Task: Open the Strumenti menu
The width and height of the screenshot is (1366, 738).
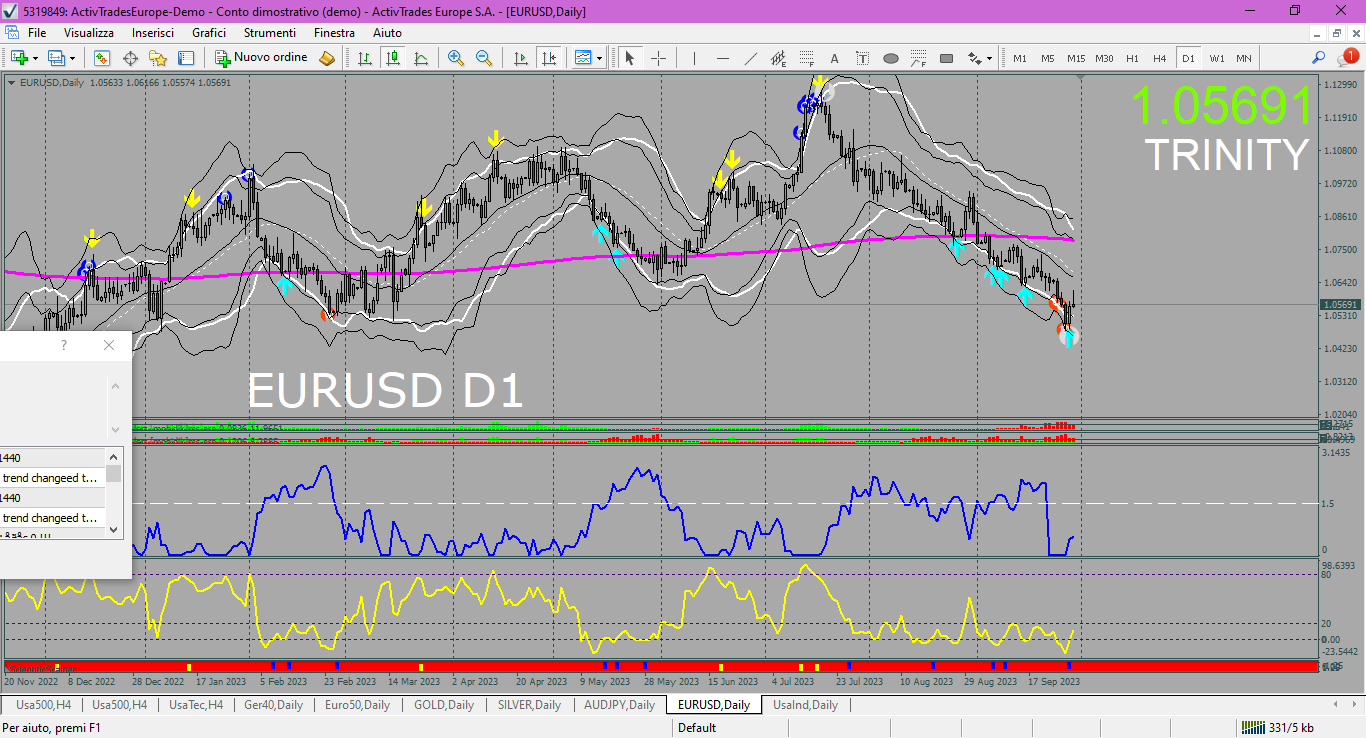Action: coord(270,33)
